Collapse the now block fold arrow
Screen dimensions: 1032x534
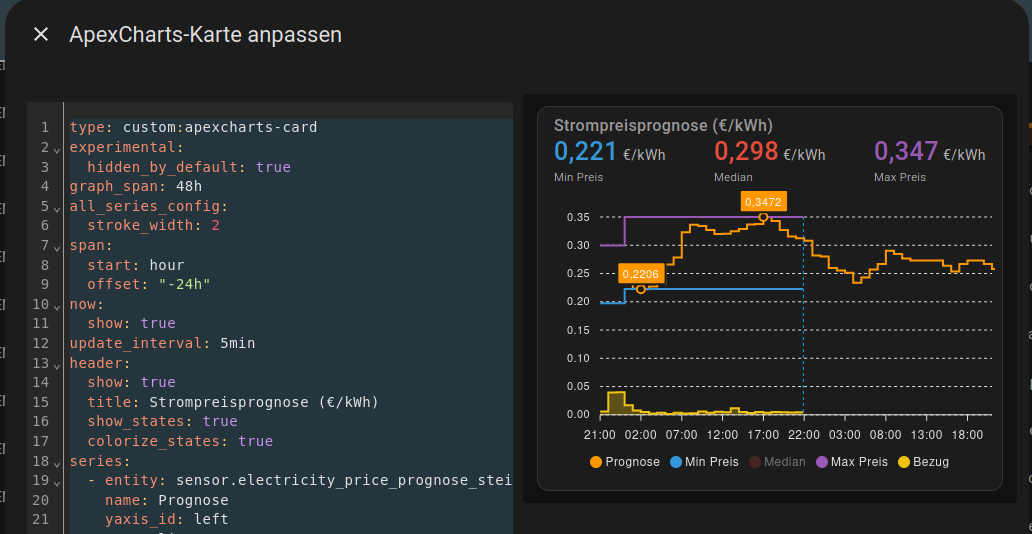coord(57,306)
